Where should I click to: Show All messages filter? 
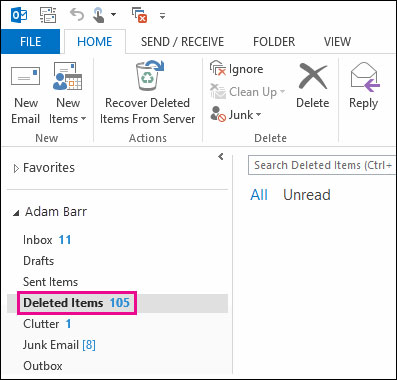coord(259,195)
